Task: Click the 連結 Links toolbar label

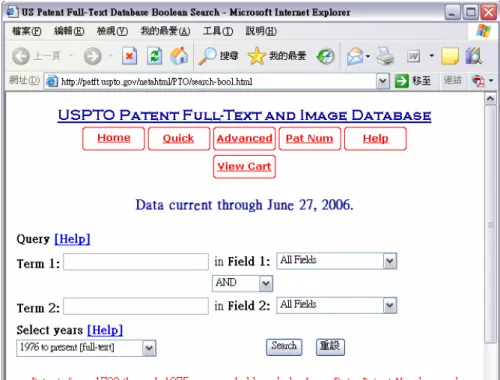Action: point(452,80)
